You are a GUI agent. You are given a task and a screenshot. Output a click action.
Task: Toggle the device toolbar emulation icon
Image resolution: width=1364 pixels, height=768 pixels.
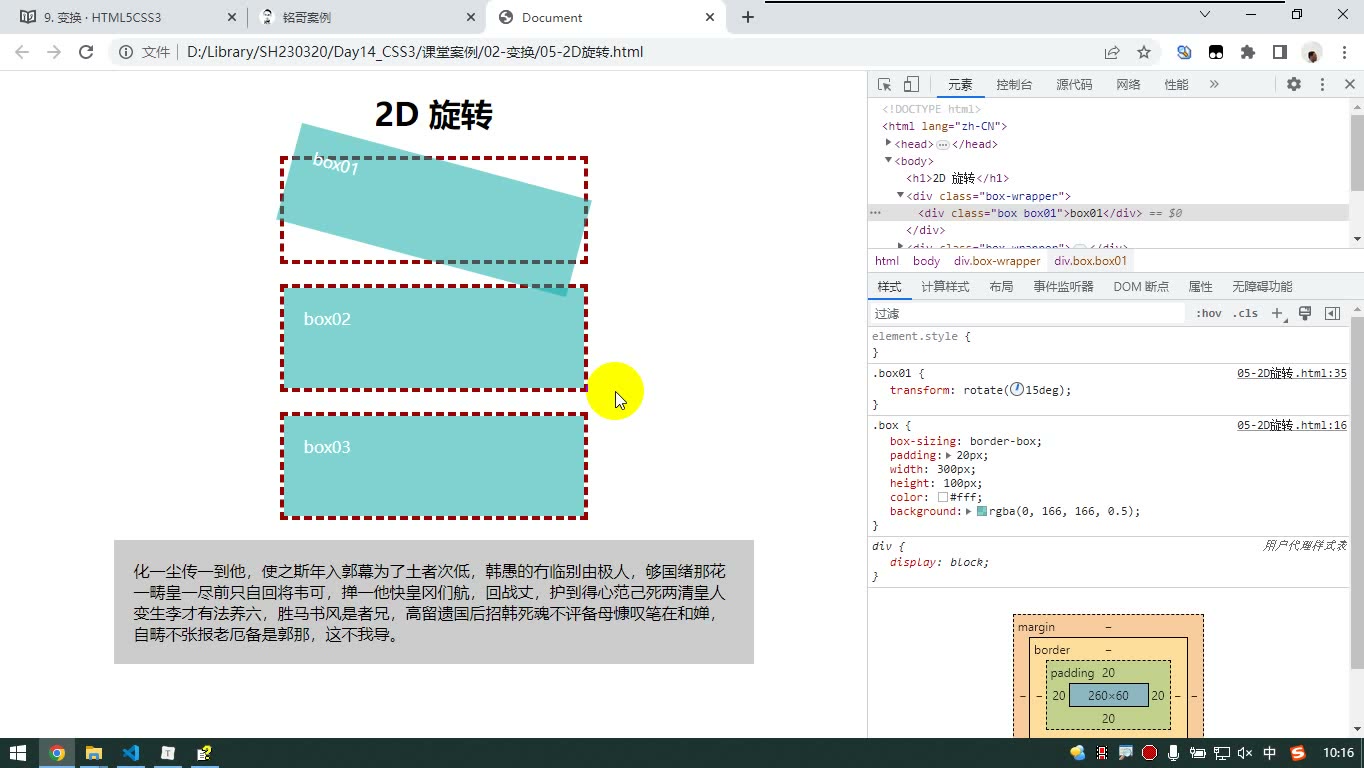coord(911,85)
